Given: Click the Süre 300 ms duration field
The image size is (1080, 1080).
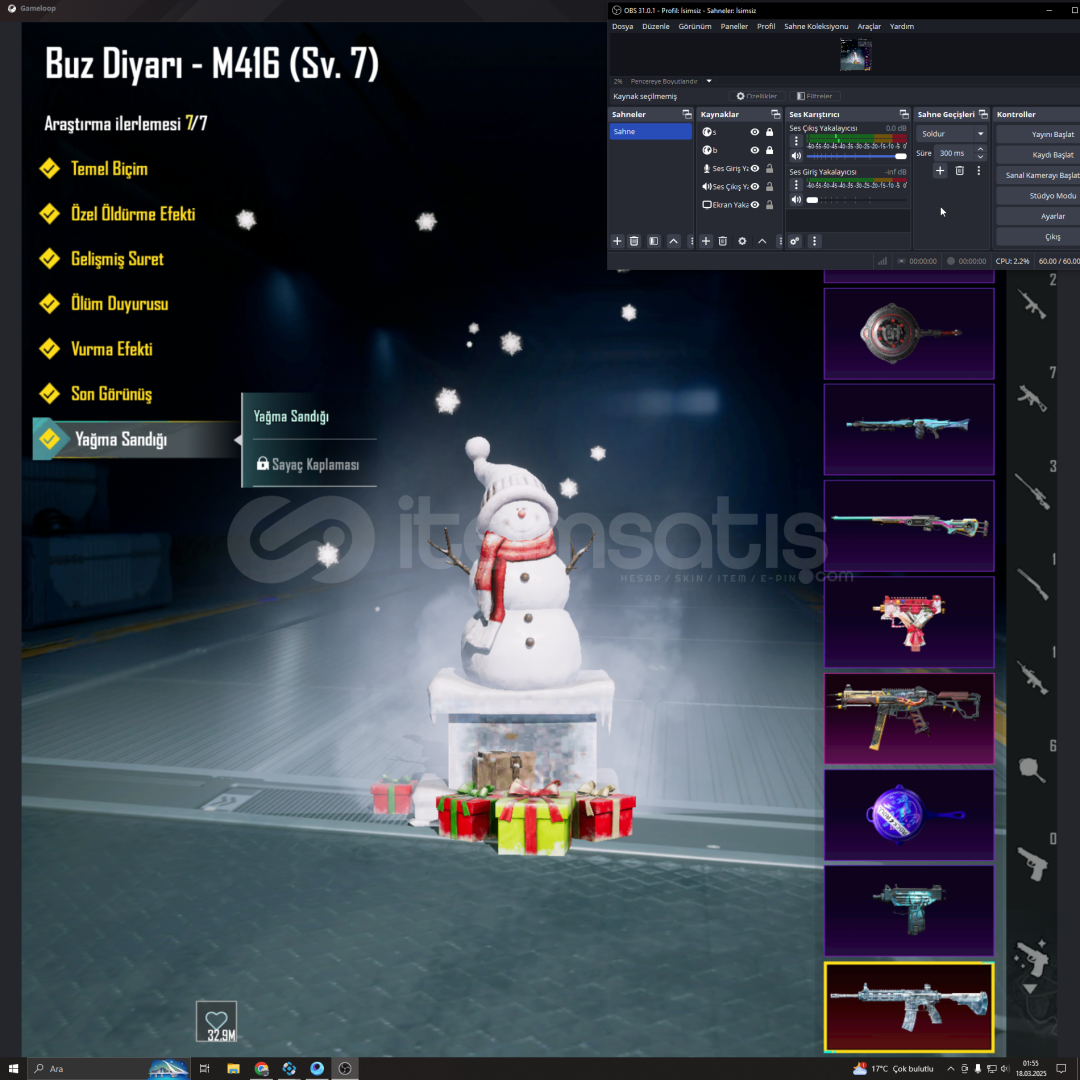Looking at the screenshot, I should point(954,153).
